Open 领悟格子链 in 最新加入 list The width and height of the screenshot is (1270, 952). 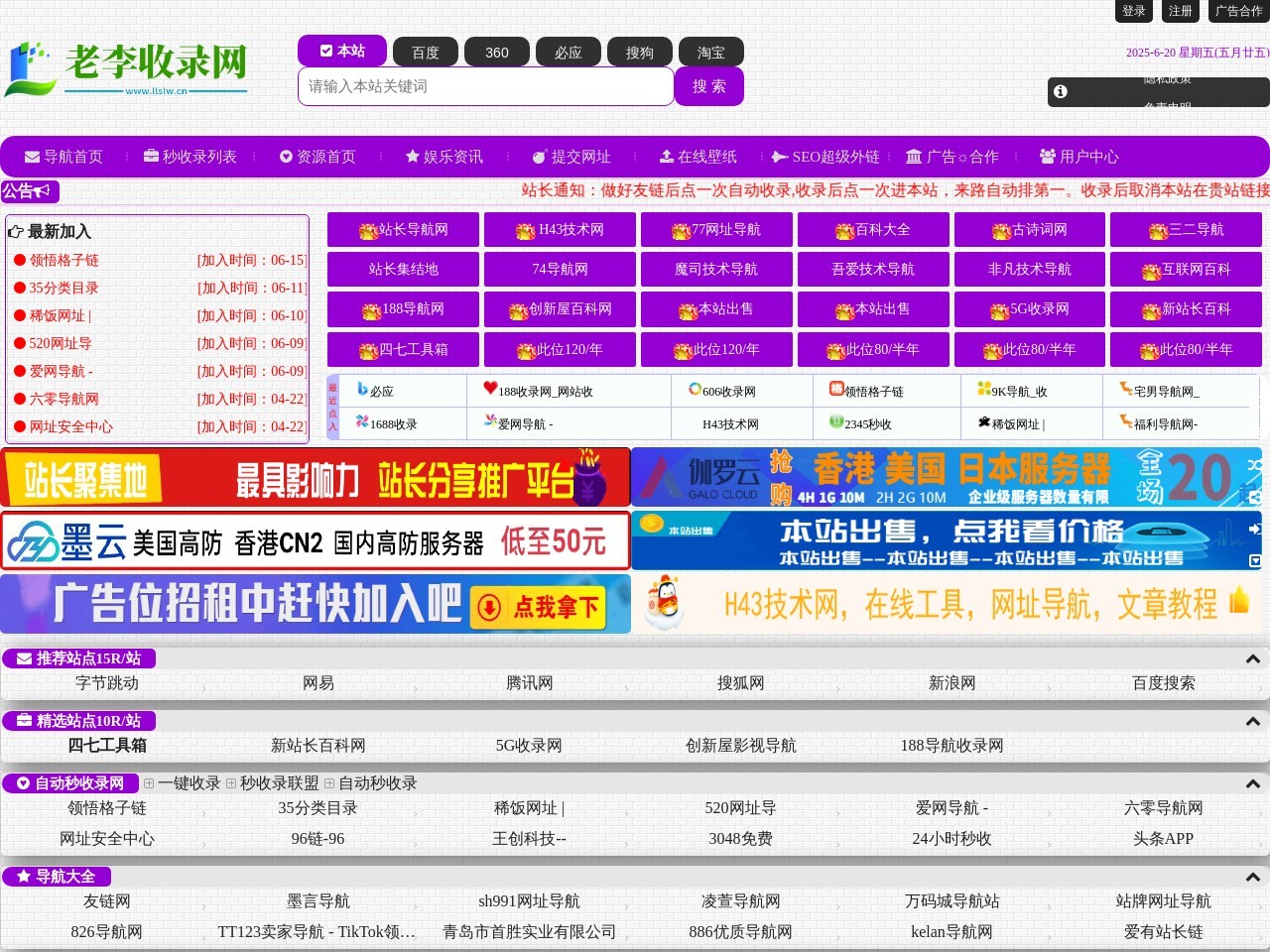64,260
